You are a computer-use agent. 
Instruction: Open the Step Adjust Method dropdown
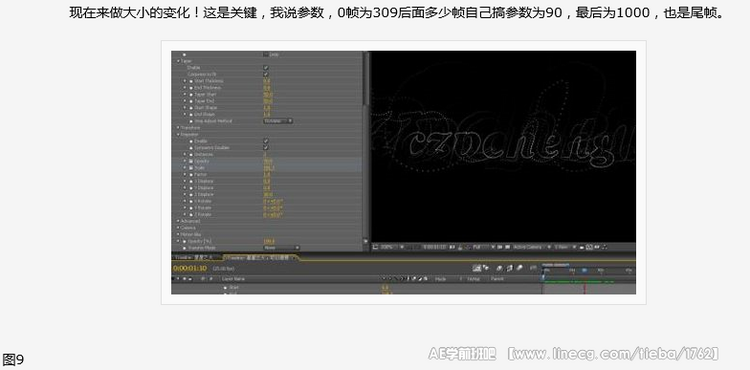[x=278, y=121]
